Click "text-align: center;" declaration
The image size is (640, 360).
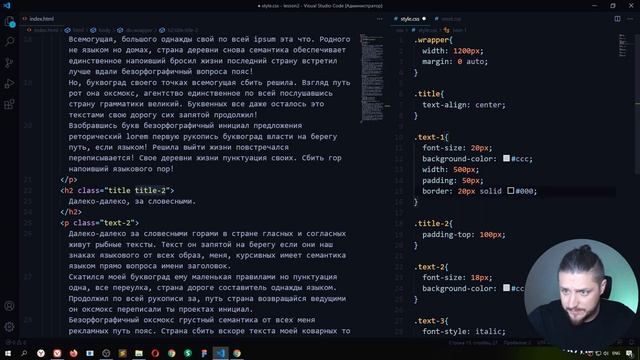pos(464,105)
